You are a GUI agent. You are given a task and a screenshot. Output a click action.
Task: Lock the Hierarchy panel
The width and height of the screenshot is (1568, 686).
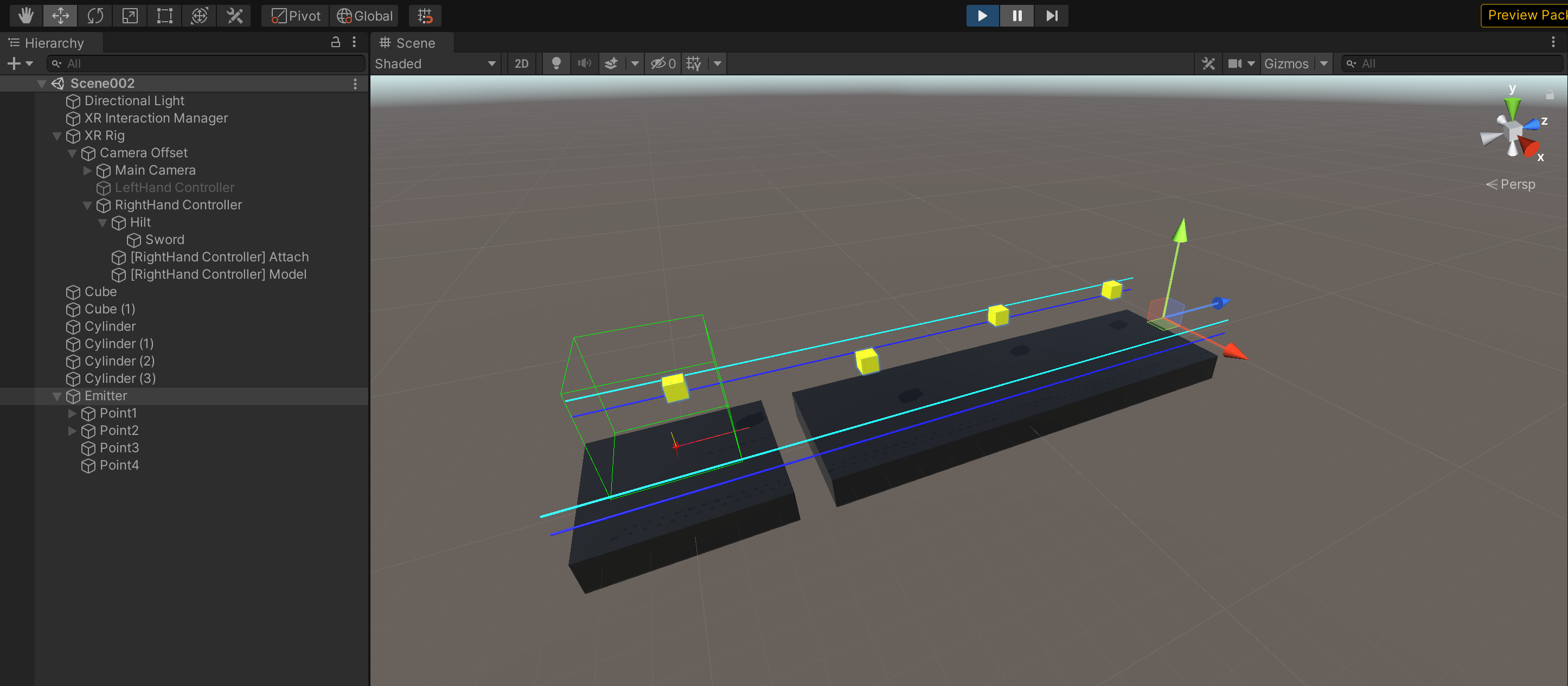[335, 42]
